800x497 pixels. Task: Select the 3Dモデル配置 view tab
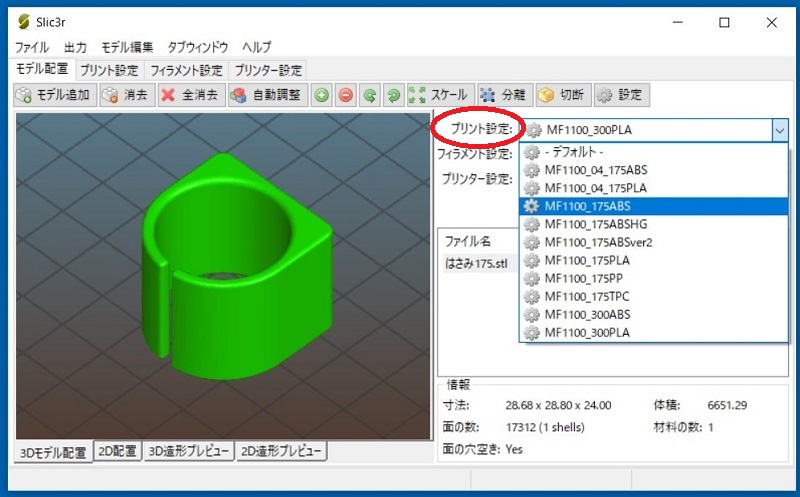[53, 452]
